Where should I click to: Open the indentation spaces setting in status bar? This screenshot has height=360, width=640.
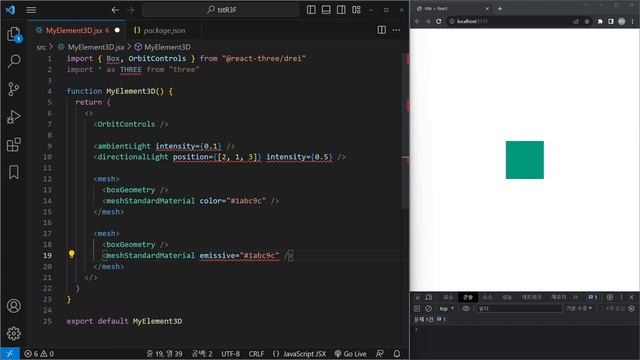pyautogui.click(x=202, y=353)
